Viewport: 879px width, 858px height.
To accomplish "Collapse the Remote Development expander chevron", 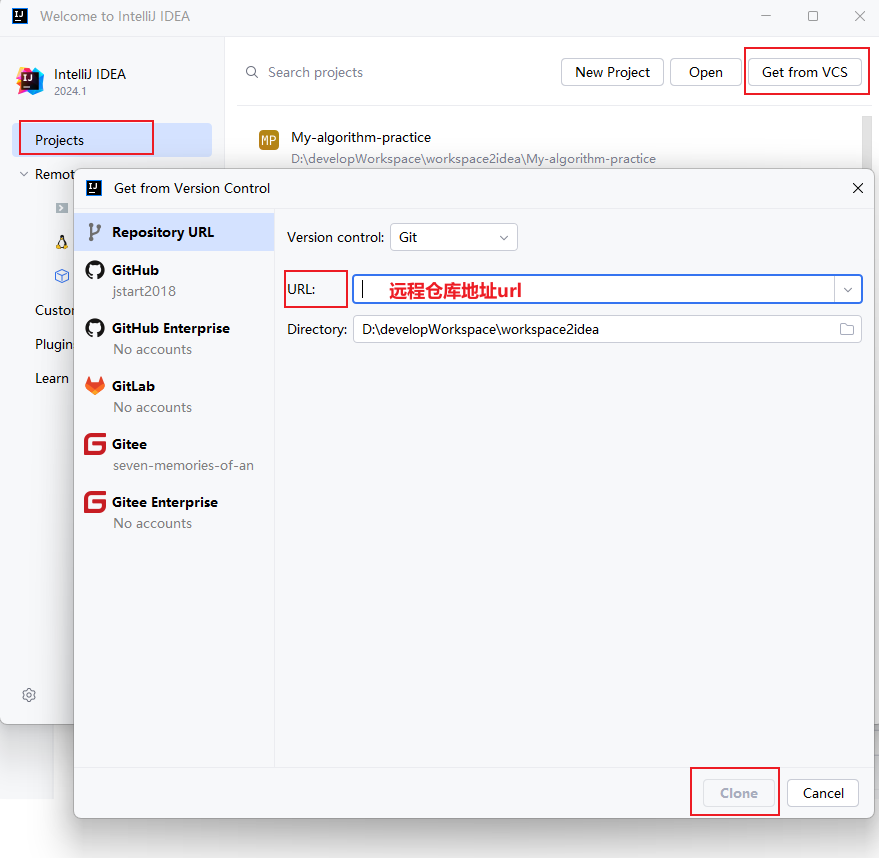I will pos(24,174).
